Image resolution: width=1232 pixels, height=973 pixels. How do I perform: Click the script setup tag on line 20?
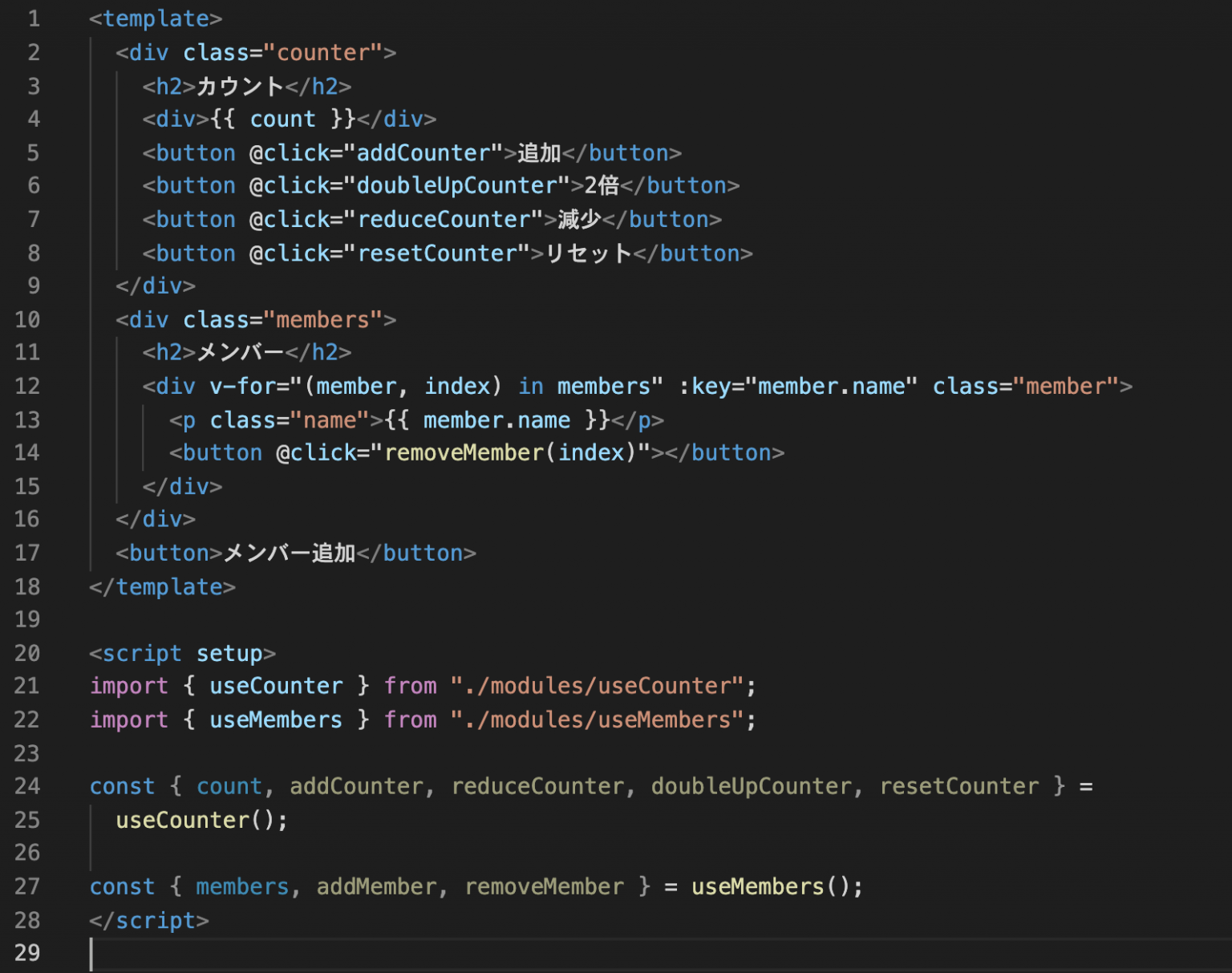(x=181, y=653)
